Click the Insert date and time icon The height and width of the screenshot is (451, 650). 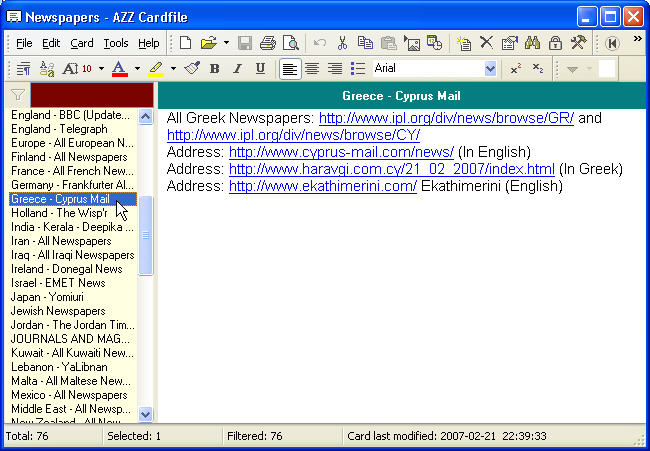click(x=434, y=43)
